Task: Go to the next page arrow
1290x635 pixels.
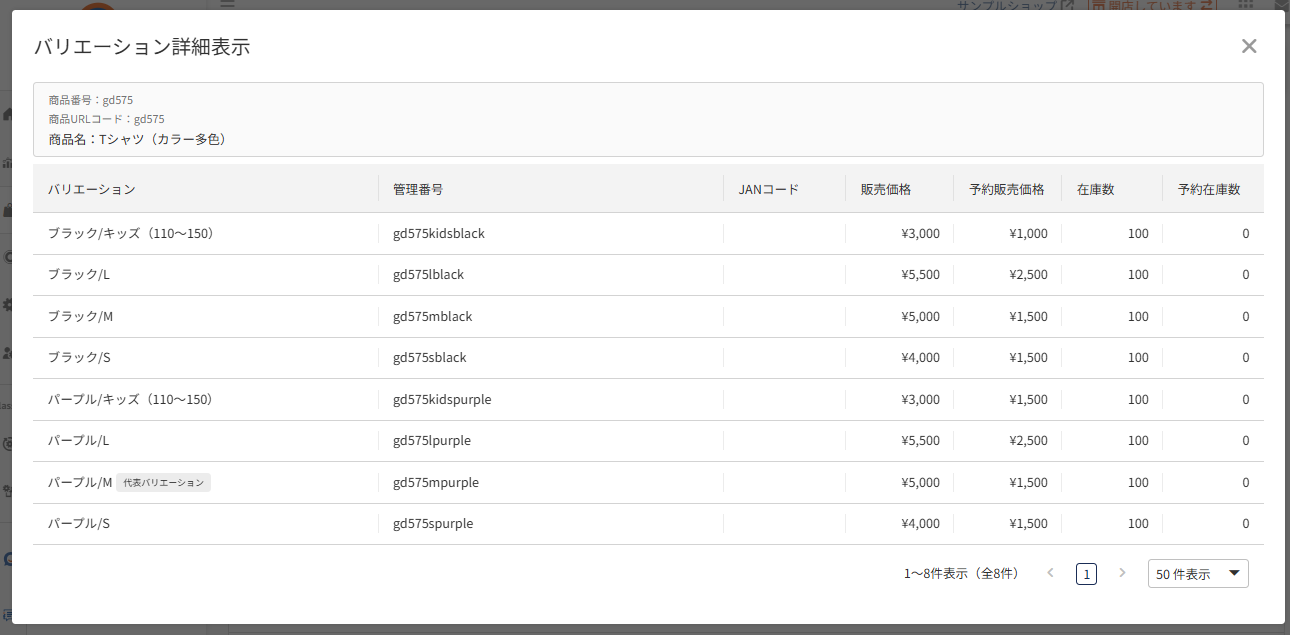Action: pos(1122,573)
